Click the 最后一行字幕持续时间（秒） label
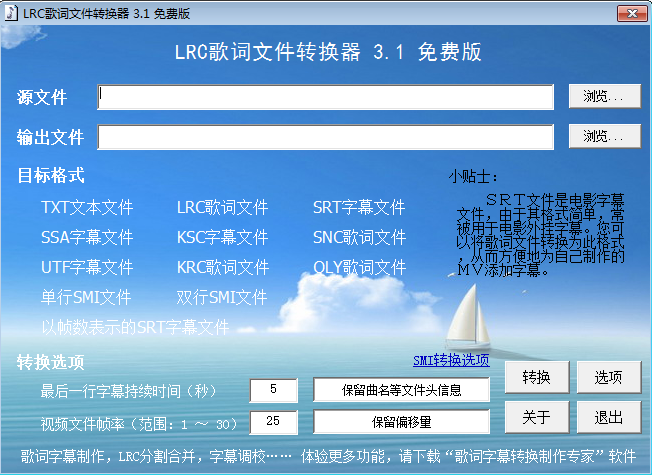 [x=128, y=391]
